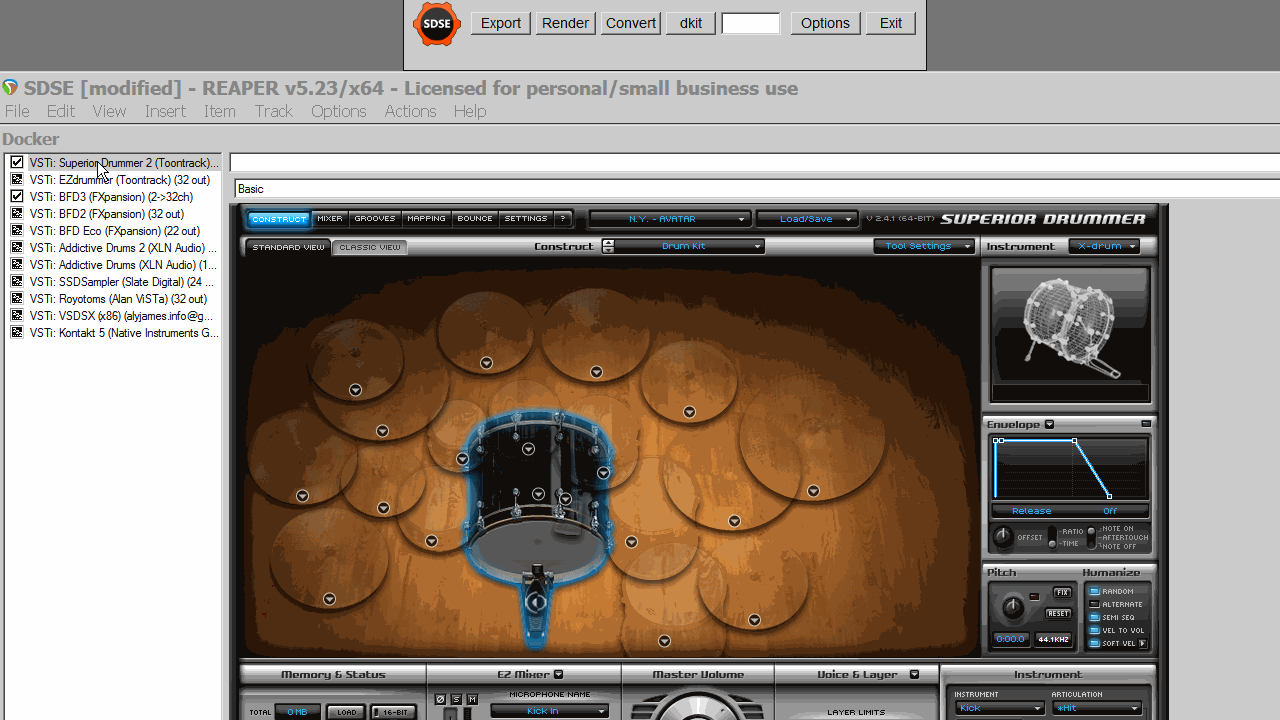This screenshot has width=1280, height=720.
Task: Select Standard View
Action: 288,247
